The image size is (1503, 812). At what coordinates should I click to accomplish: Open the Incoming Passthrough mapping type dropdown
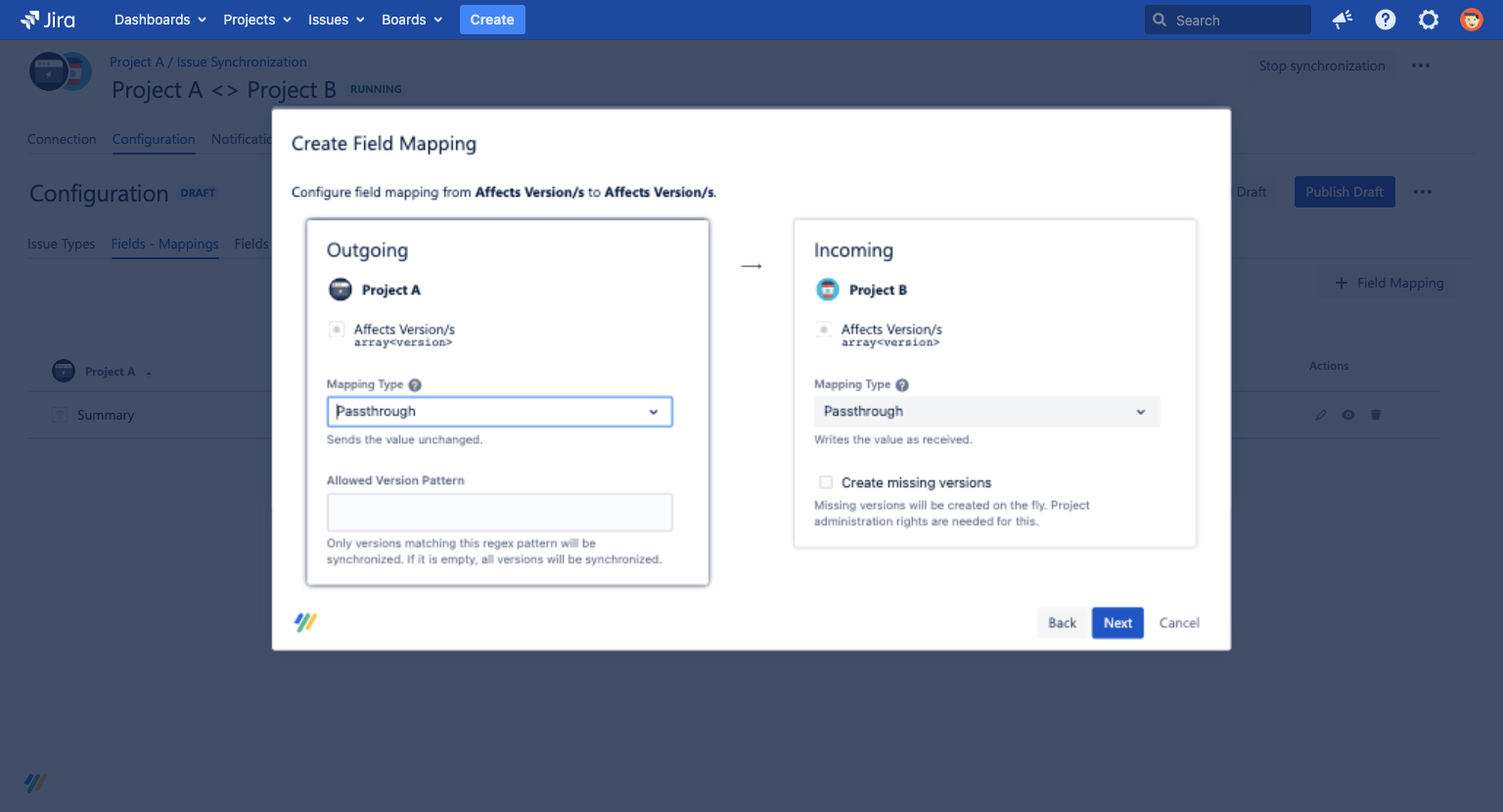[x=986, y=411]
